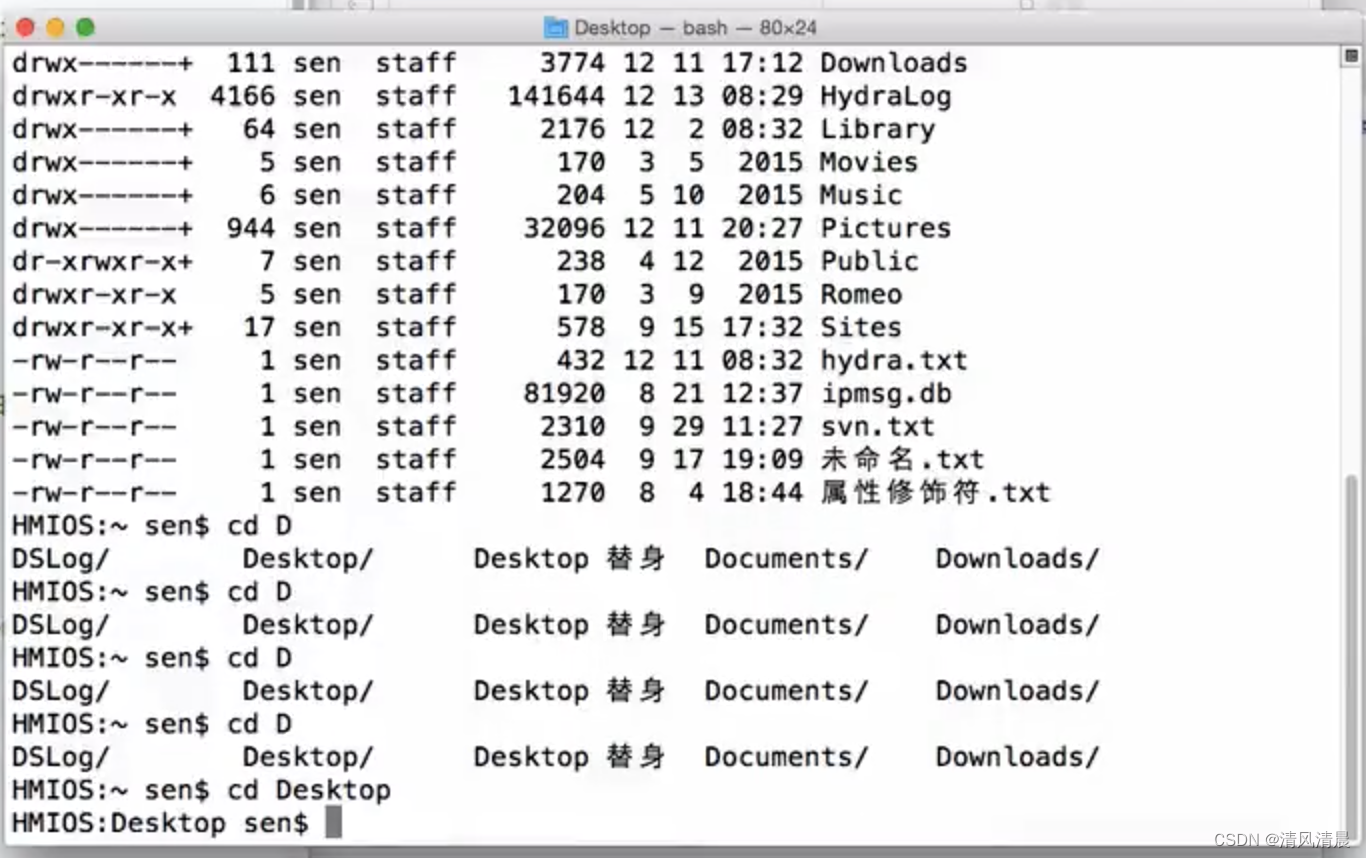The width and height of the screenshot is (1366, 858).
Task: Click the size value 1270
Action: click(x=573, y=492)
